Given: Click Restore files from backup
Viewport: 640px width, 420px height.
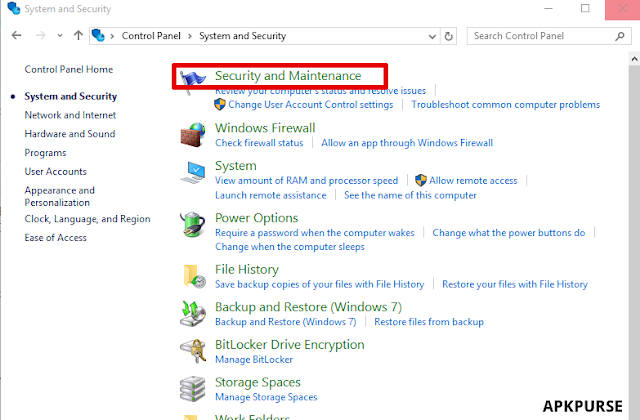Looking at the screenshot, I should point(429,322).
